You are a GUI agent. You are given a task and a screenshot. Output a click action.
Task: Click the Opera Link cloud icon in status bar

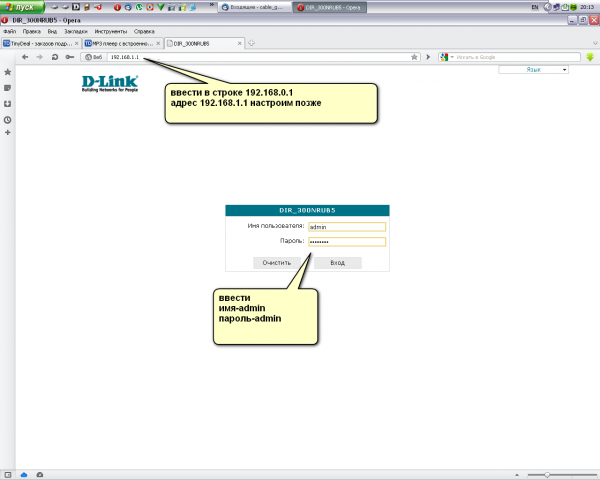pos(24,473)
